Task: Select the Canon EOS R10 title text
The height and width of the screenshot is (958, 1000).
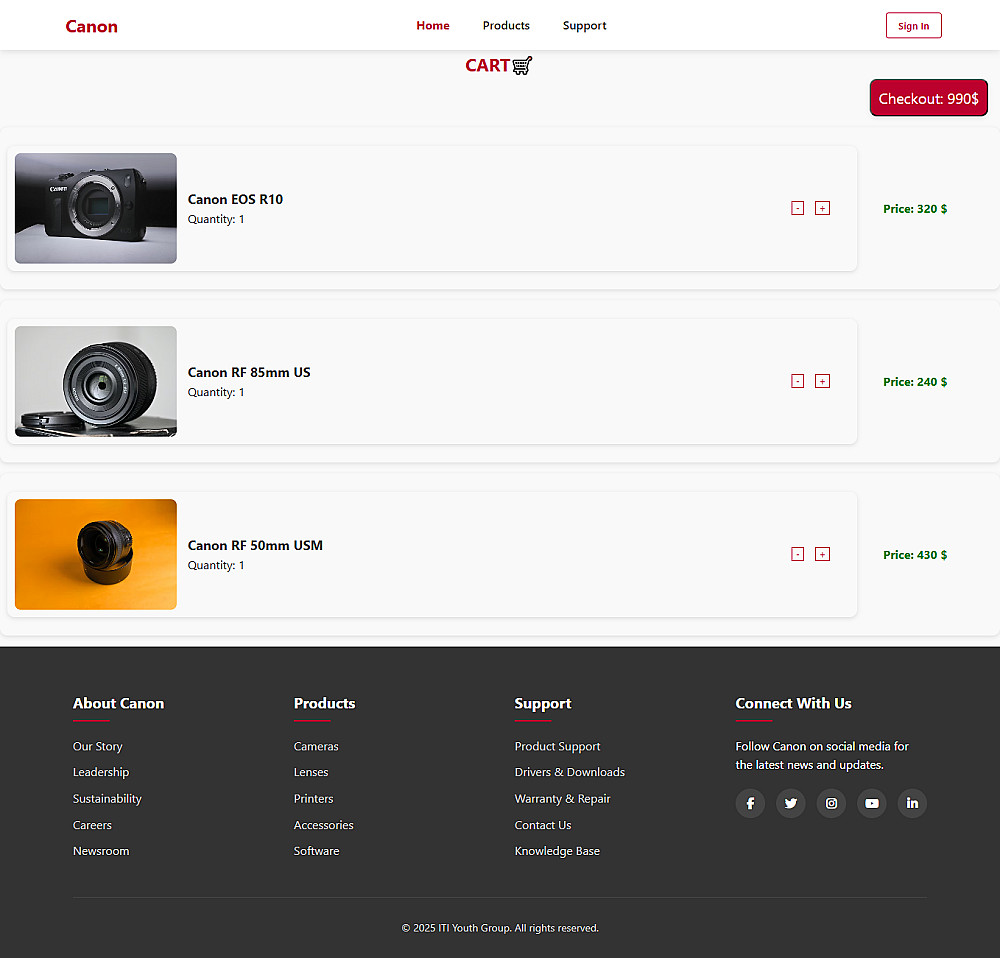Action: click(x=235, y=199)
